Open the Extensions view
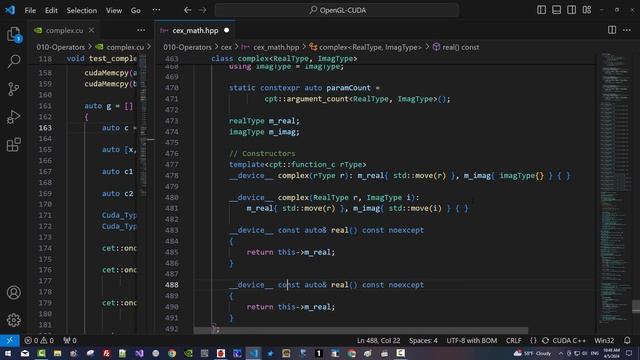Screen dimensions: 640x360 [13, 144]
